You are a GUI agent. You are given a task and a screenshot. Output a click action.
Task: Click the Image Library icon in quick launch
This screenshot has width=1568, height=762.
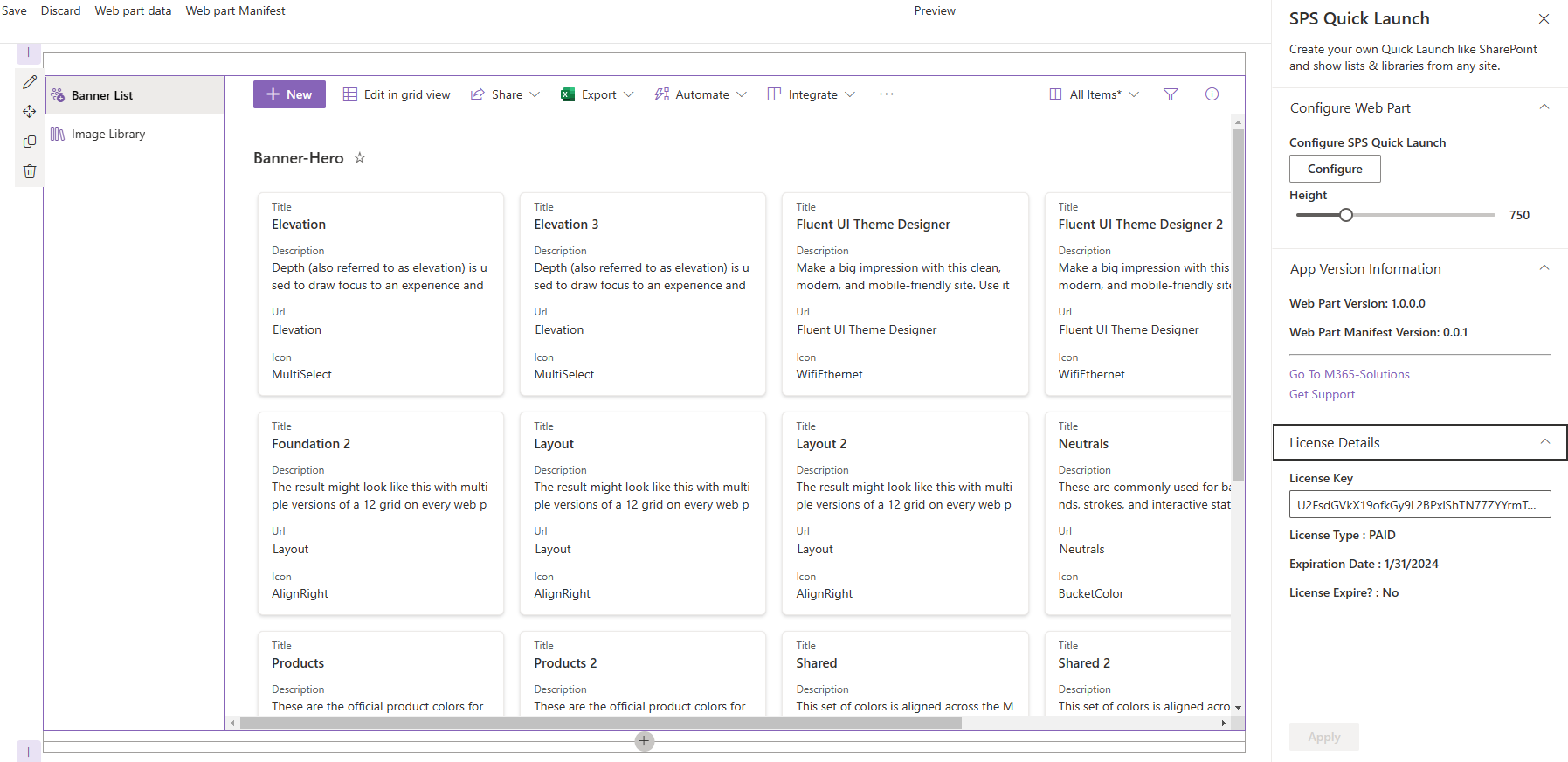click(58, 134)
